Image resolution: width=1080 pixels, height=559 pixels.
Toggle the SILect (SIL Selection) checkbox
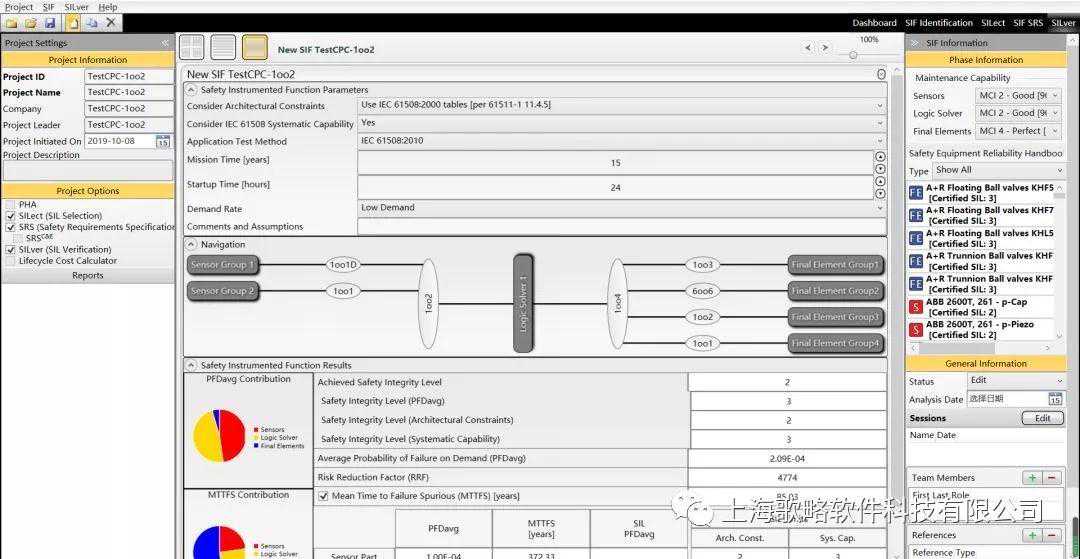click(10, 216)
